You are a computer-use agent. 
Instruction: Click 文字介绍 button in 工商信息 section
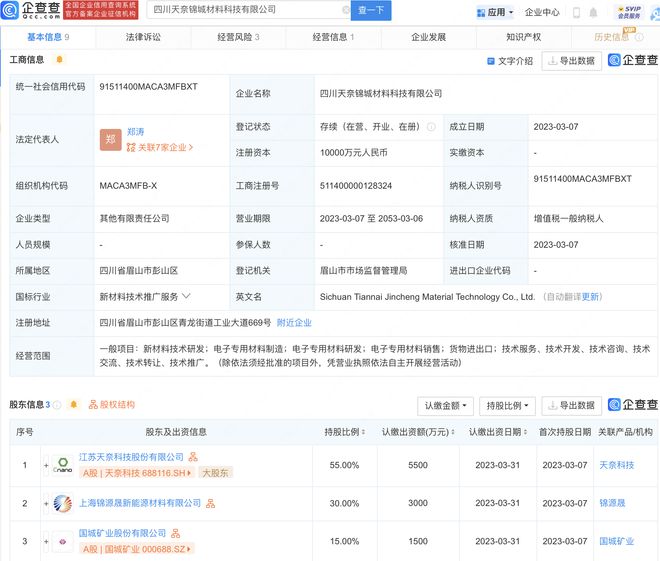[510, 61]
